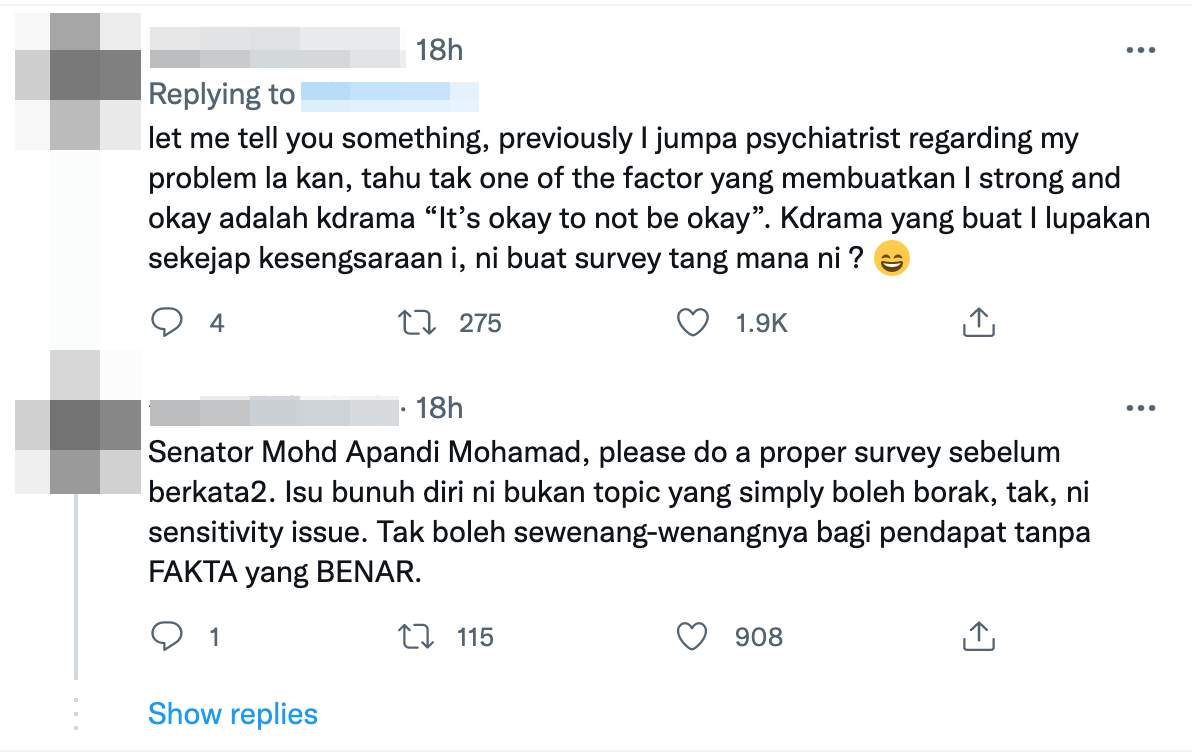Open the tweet text about Kdrama
This screenshot has width=1192, height=756.
coord(649,198)
